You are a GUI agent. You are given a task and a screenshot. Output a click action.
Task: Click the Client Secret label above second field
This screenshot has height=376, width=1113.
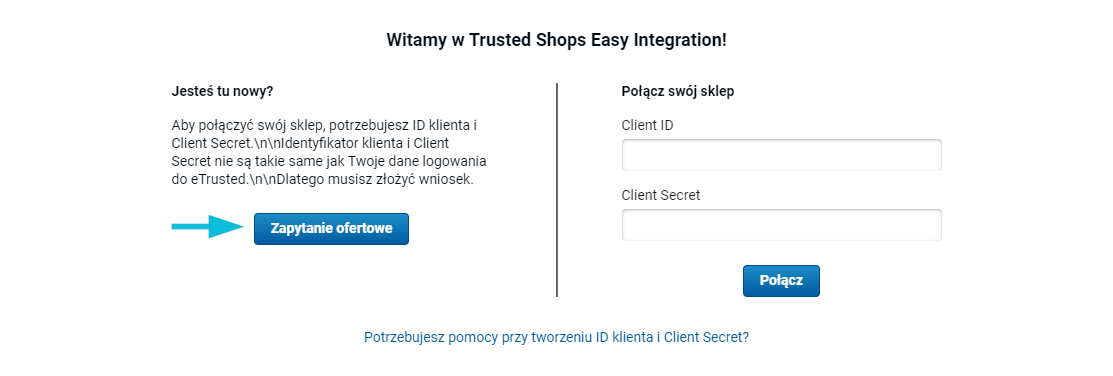[x=661, y=195]
